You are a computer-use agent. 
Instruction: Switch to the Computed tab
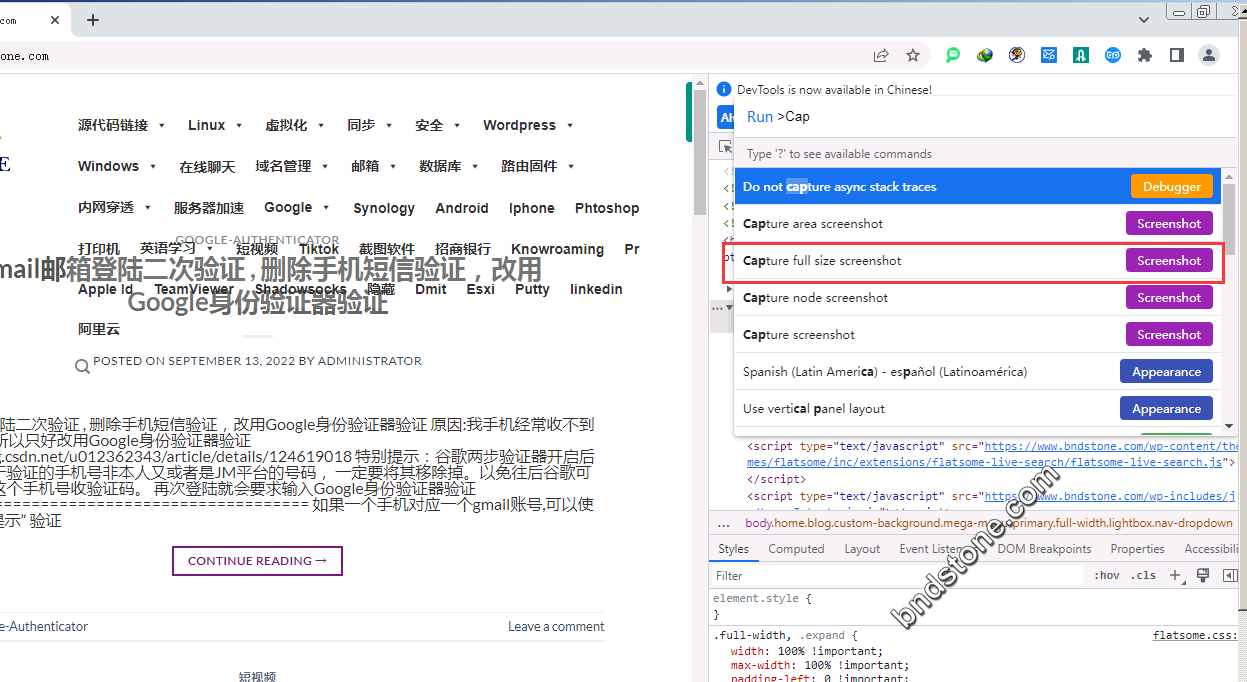coord(796,549)
